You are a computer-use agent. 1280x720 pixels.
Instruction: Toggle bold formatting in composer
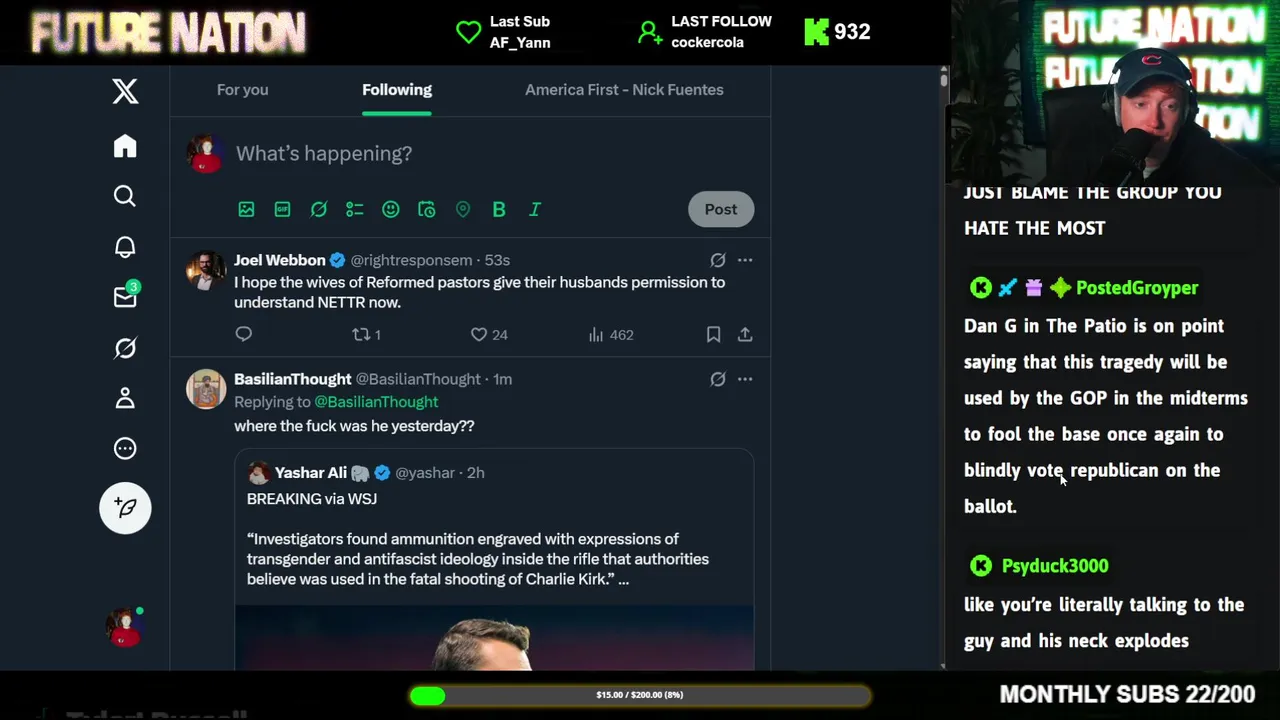pyautogui.click(x=499, y=209)
